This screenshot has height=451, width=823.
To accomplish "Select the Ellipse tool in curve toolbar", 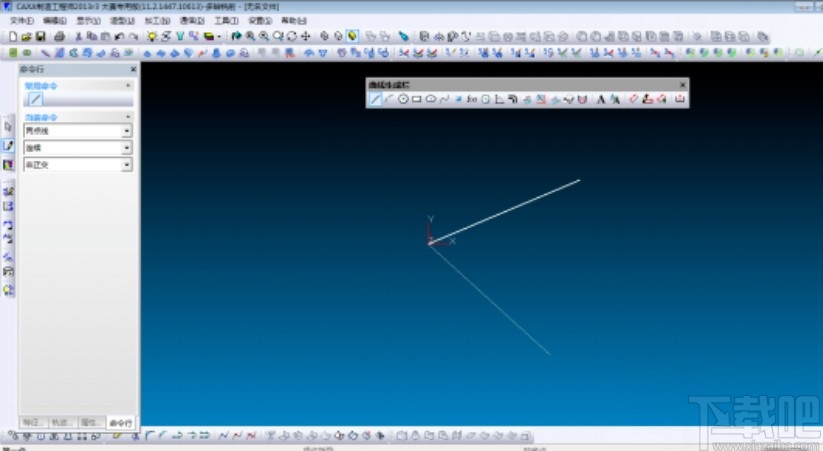I will coord(430,99).
